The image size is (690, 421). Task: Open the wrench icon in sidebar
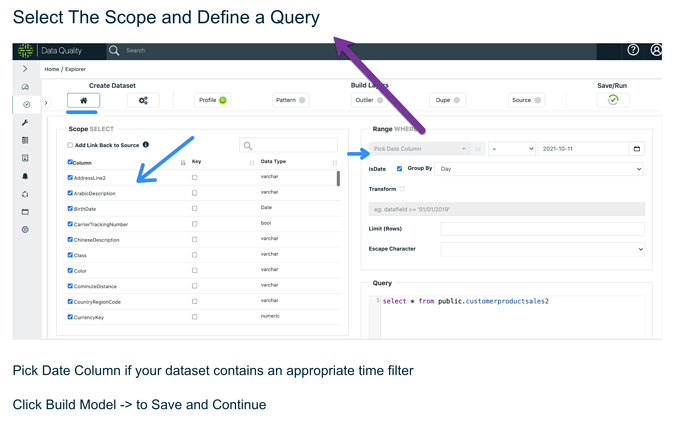point(25,123)
